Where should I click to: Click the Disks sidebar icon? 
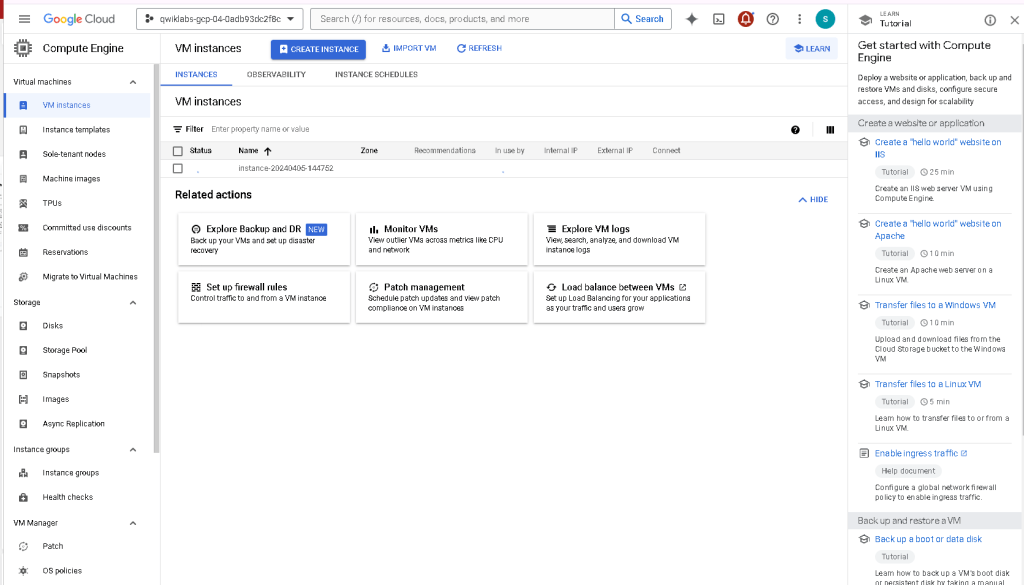coord(24,326)
